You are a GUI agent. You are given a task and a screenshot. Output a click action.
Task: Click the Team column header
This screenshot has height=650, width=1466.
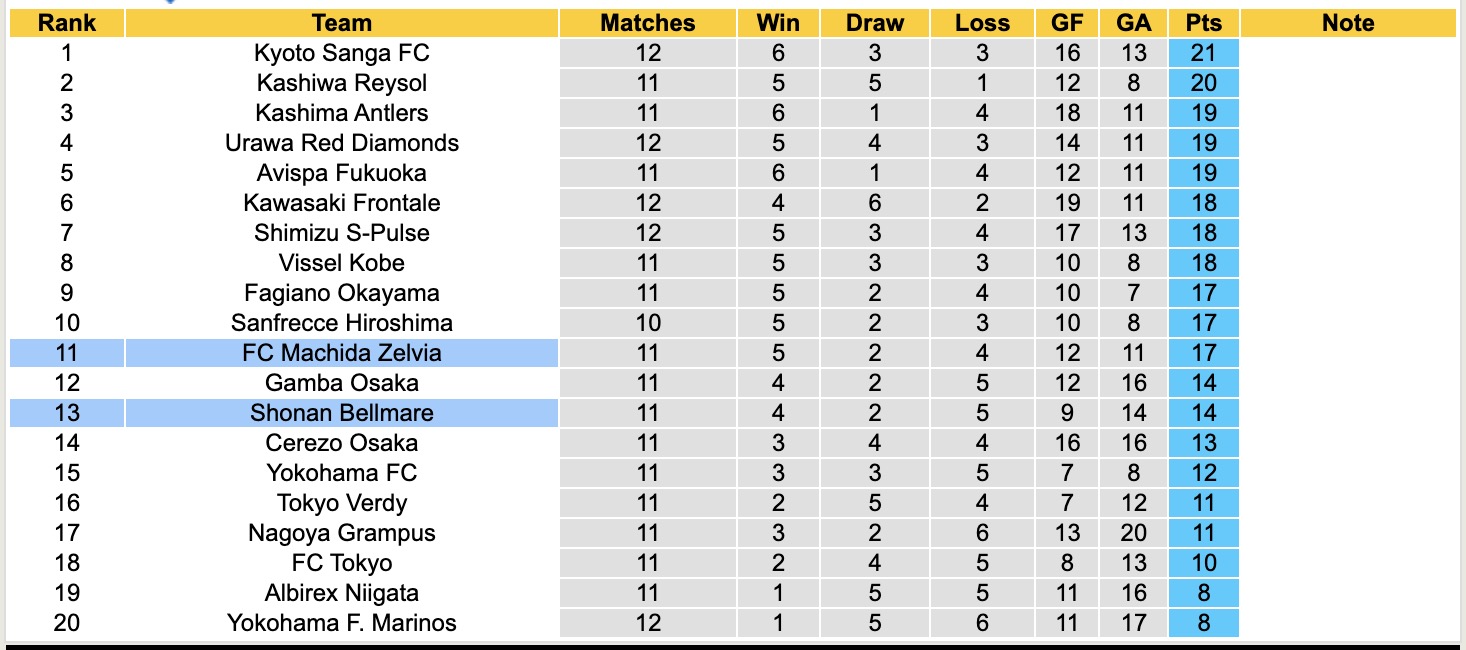[341, 23]
